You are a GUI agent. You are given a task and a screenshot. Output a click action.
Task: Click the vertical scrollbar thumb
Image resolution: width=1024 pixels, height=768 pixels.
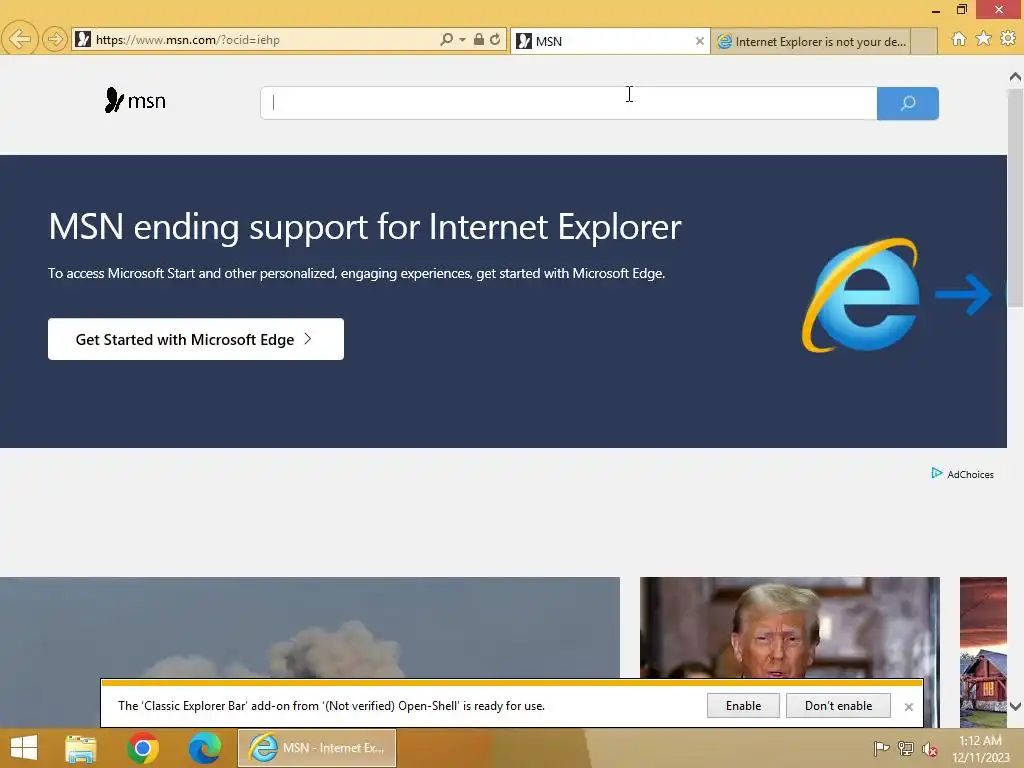pos(1015,197)
